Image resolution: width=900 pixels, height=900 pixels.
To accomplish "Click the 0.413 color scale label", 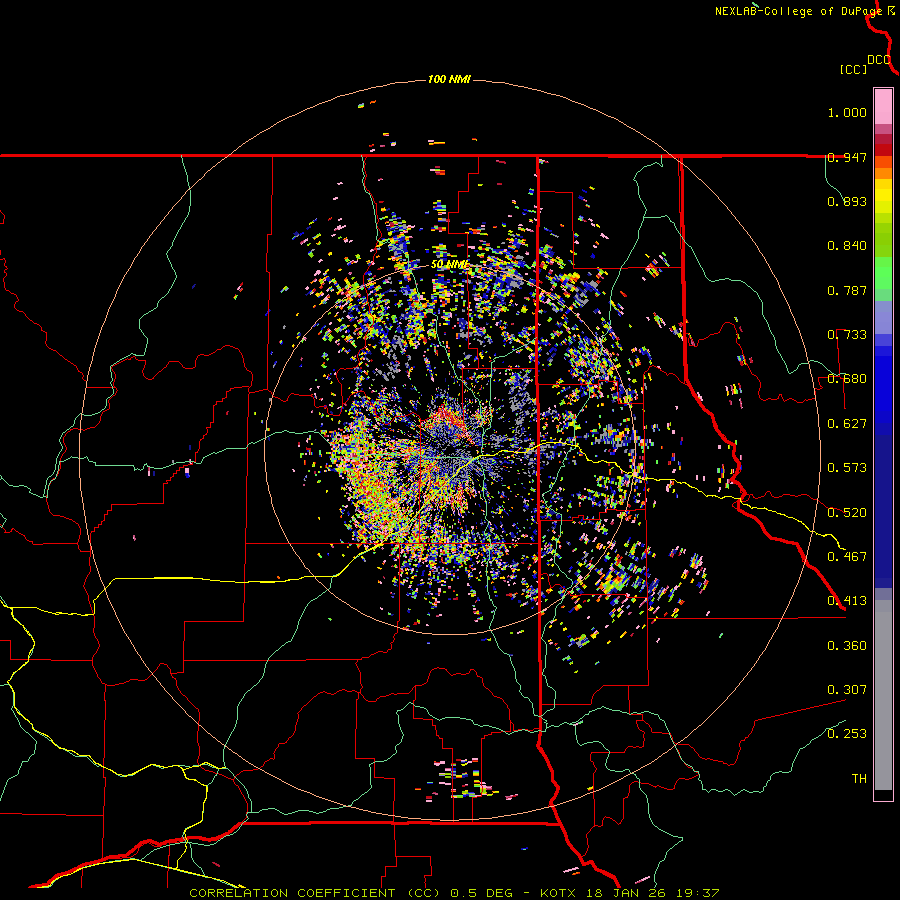I will tap(847, 601).
